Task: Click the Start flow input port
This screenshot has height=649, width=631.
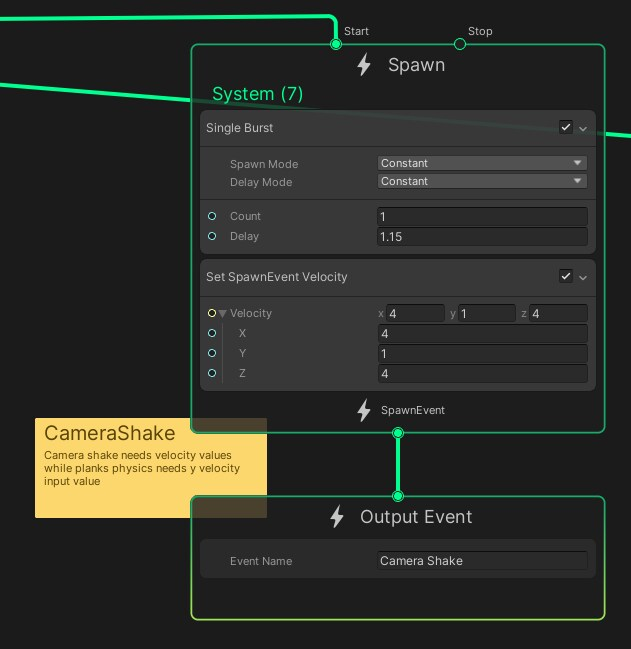Action: (x=336, y=44)
